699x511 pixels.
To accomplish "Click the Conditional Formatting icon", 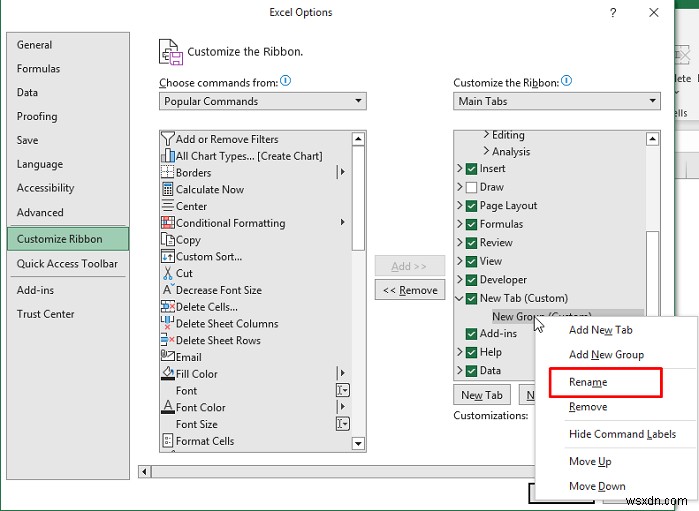I will pyautogui.click(x=168, y=223).
